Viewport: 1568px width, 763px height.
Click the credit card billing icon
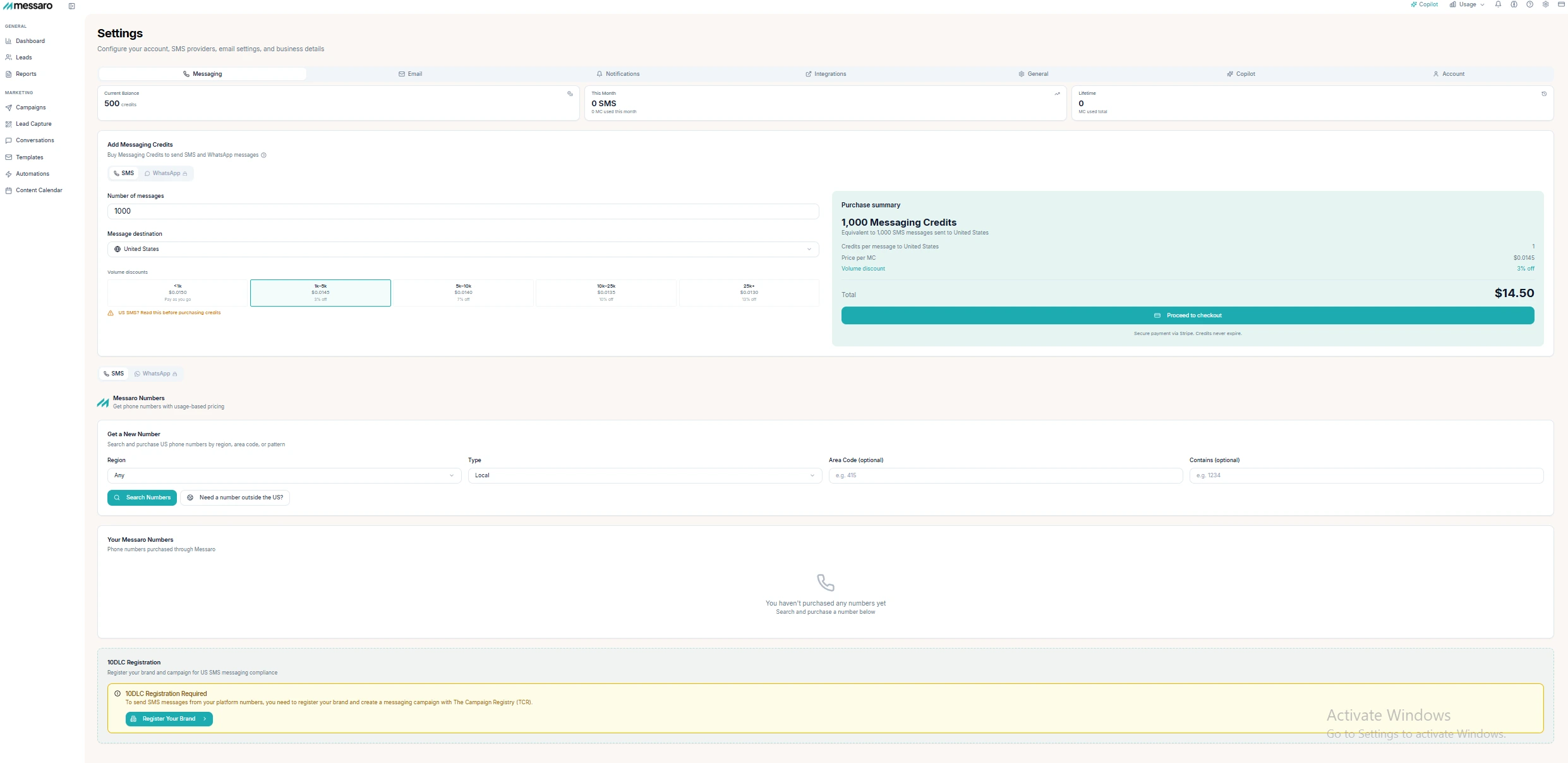coord(1561,4)
